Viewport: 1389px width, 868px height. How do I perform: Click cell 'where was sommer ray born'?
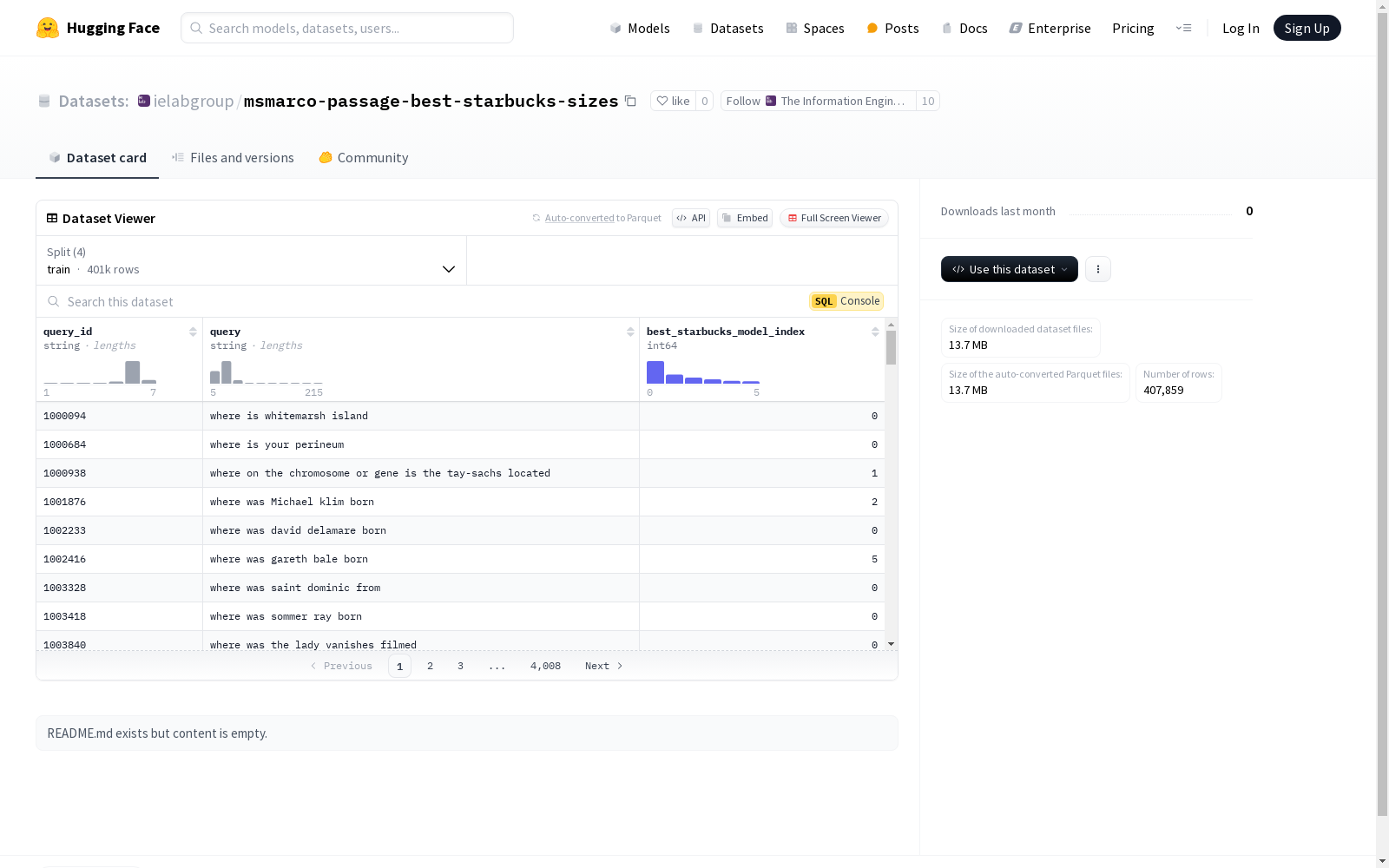tap(421, 616)
